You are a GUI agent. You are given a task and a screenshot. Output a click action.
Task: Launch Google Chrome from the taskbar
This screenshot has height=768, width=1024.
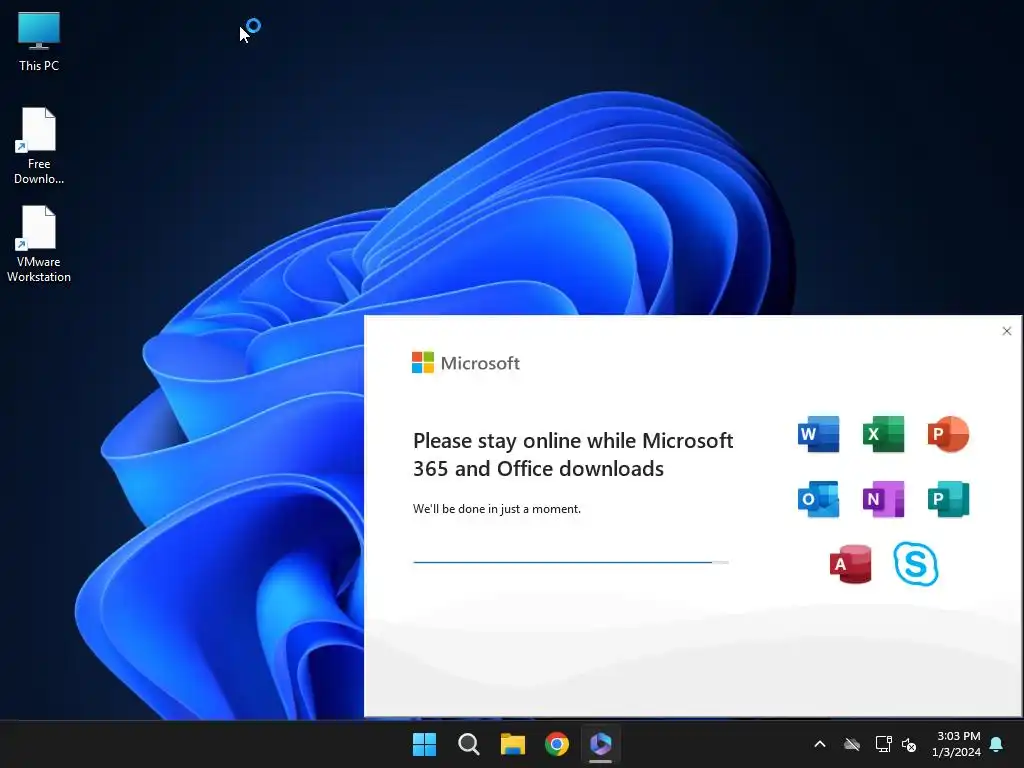coord(556,744)
